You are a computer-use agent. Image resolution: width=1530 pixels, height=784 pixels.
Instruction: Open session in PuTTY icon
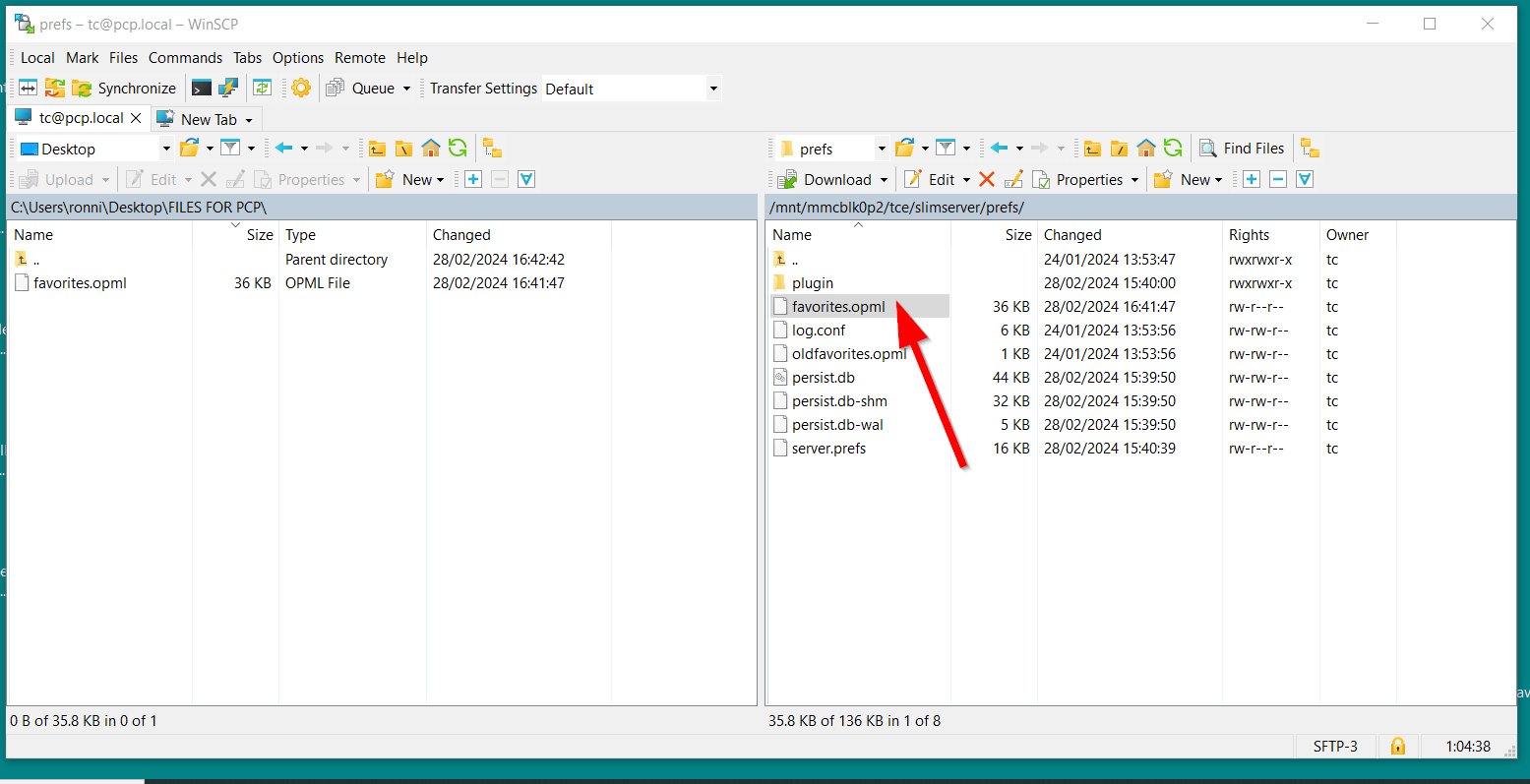coord(228,89)
